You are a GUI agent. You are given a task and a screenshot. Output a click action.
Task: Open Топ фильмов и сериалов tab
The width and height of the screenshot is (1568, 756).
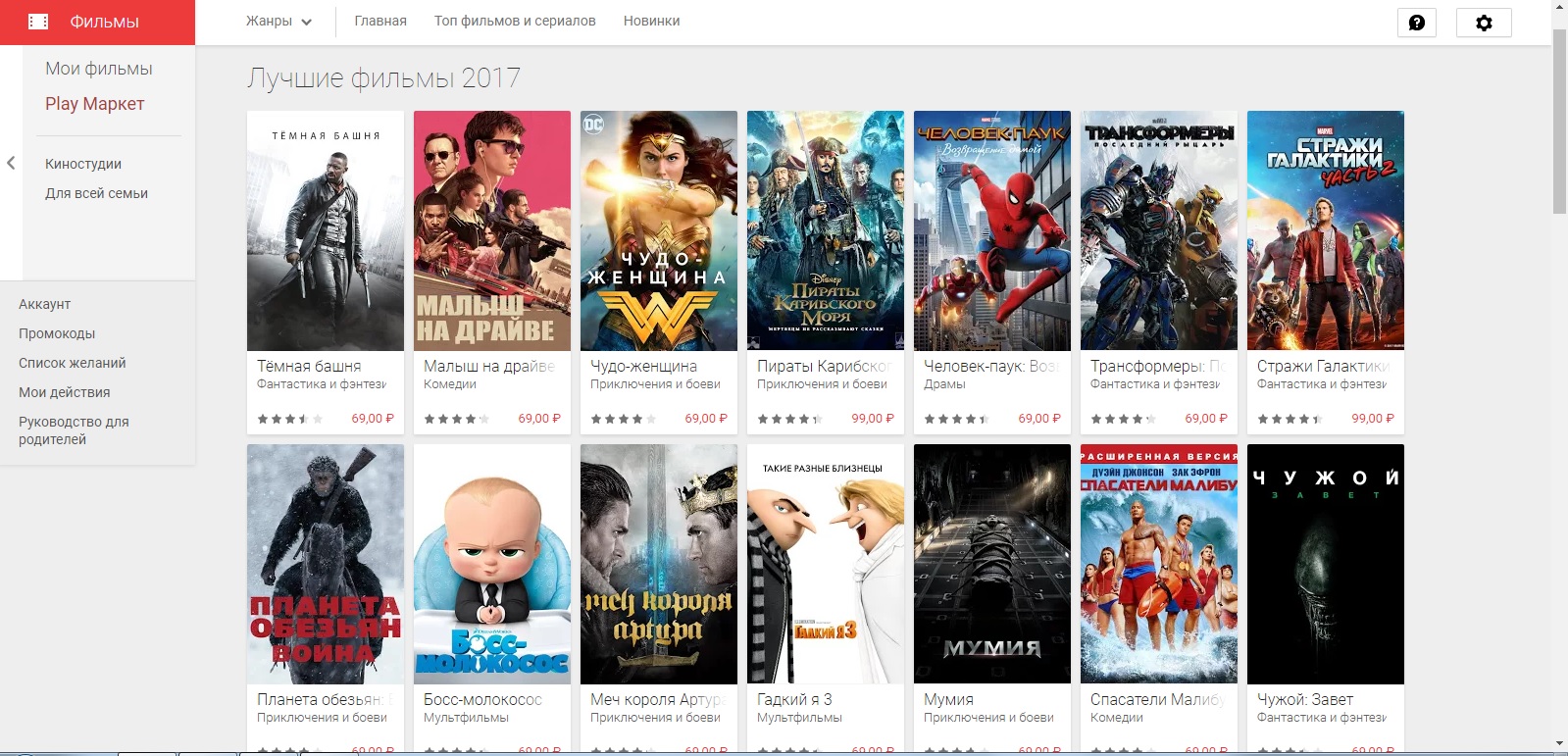coord(515,21)
